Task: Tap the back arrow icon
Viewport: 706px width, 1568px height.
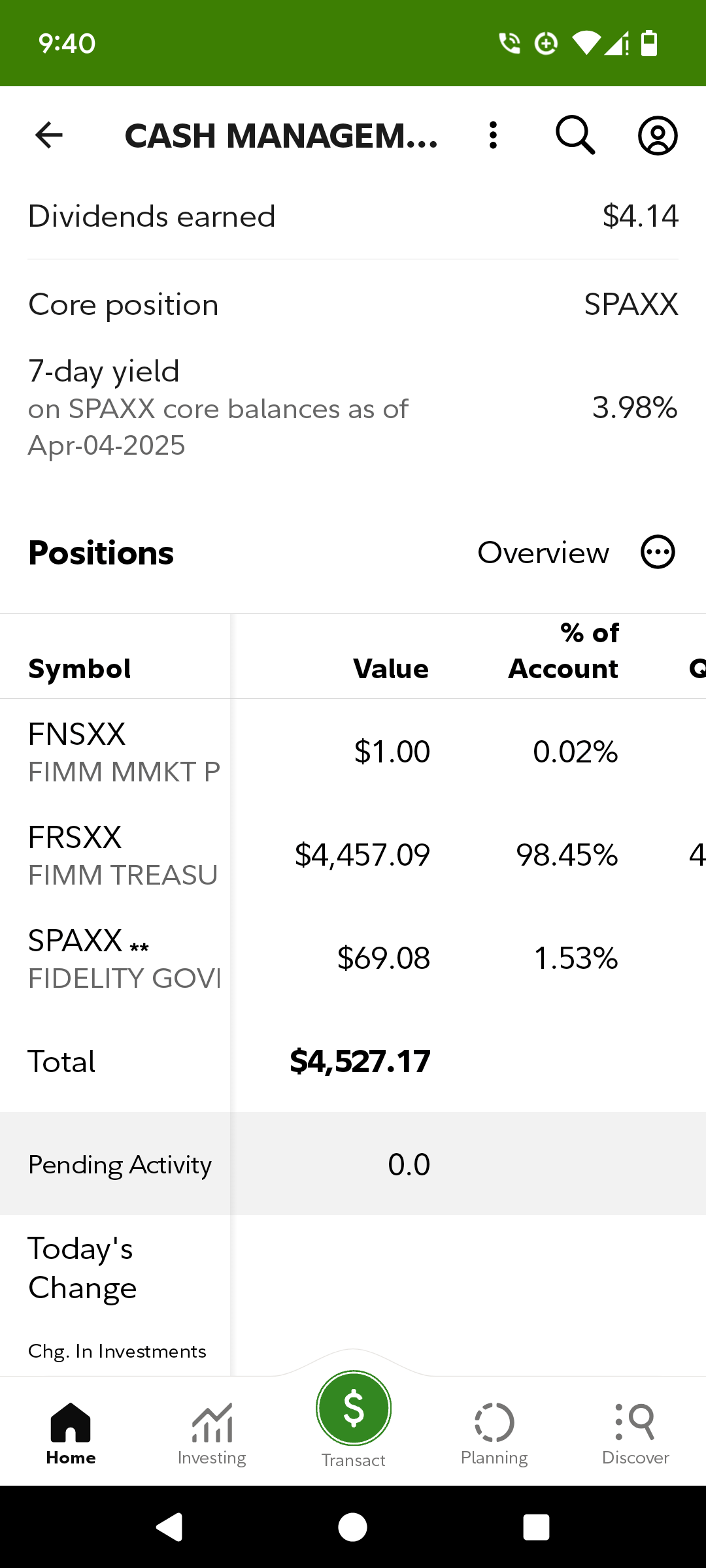Action: [x=49, y=135]
